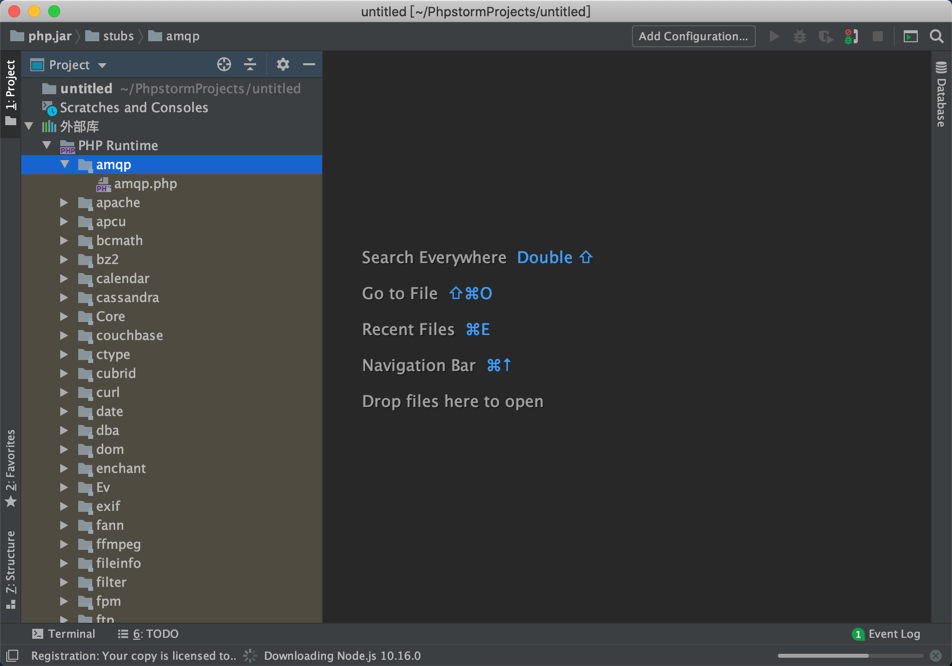Hide the Project panel using the minus icon
The width and height of the screenshot is (952, 666).
click(x=308, y=64)
